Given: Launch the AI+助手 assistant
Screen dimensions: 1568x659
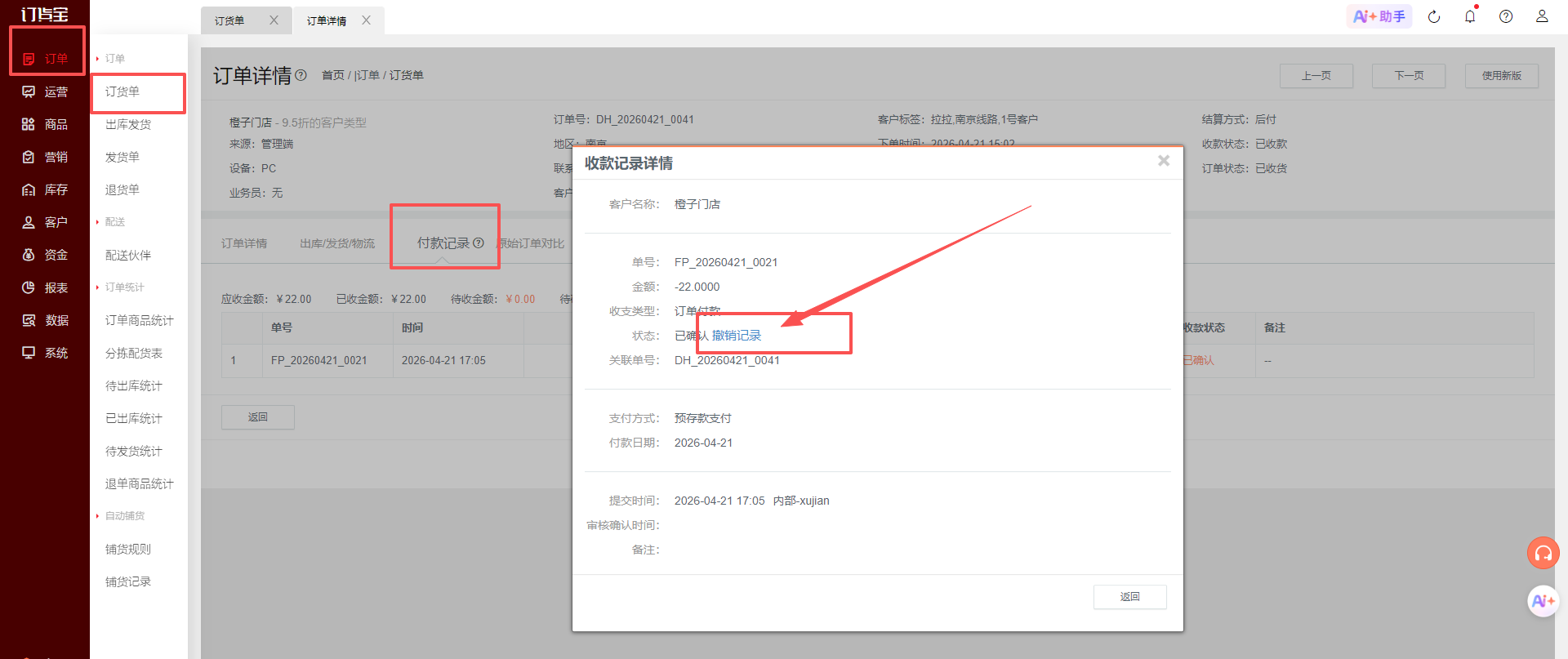Looking at the screenshot, I should (1379, 16).
